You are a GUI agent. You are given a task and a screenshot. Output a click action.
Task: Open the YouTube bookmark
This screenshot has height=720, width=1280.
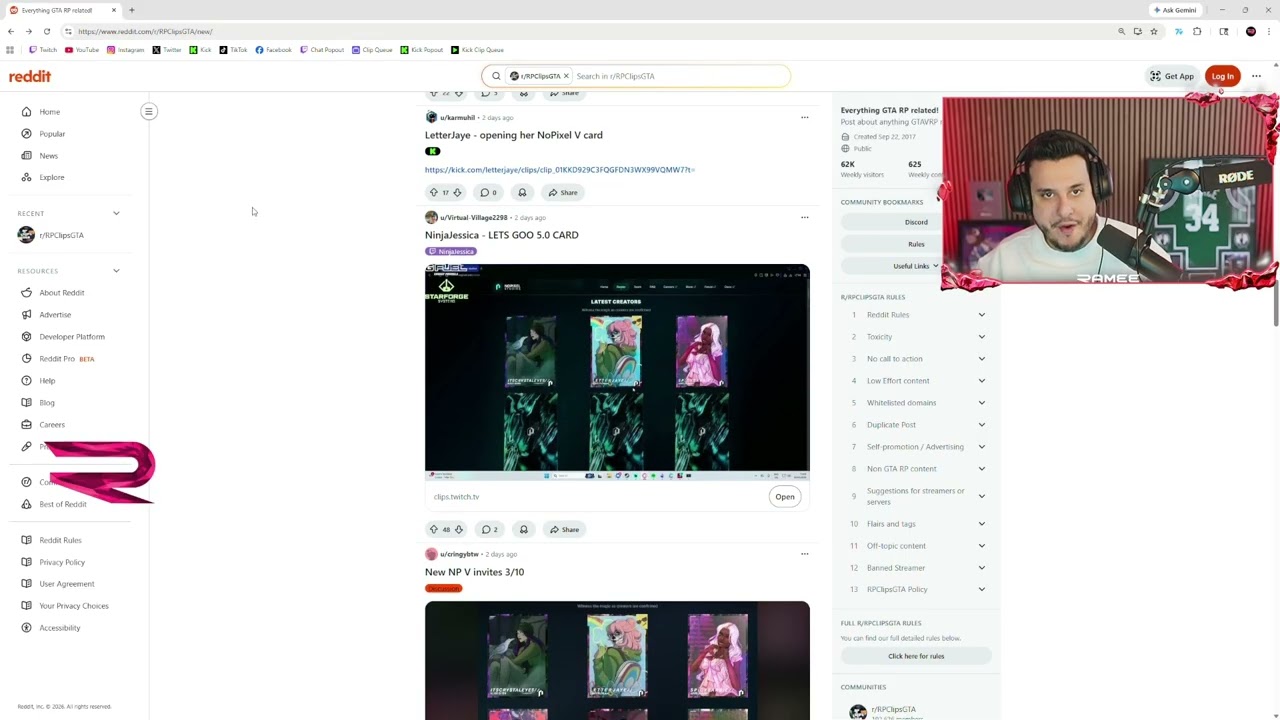(x=82, y=50)
